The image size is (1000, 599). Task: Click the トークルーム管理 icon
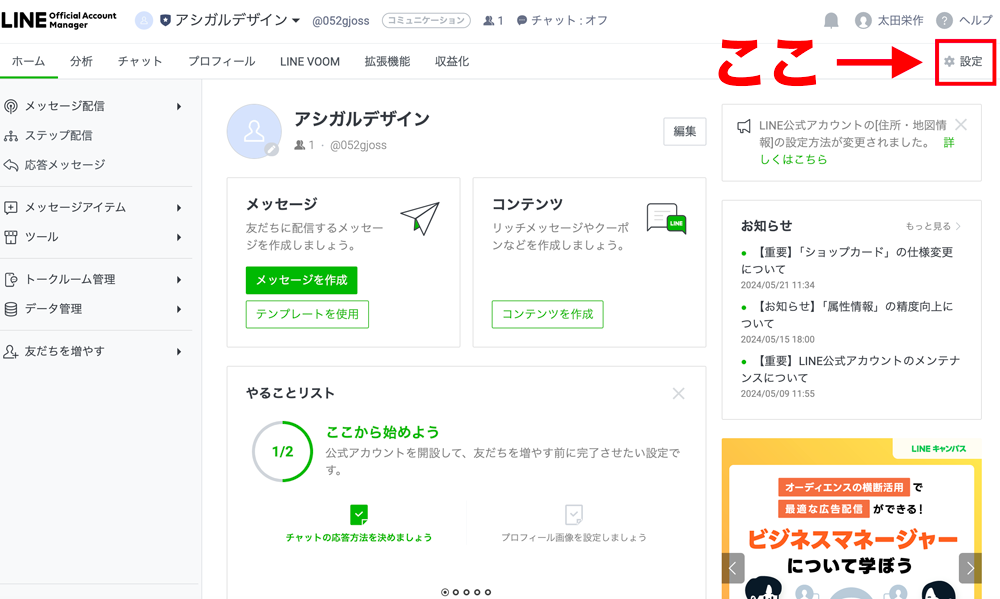(11, 279)
